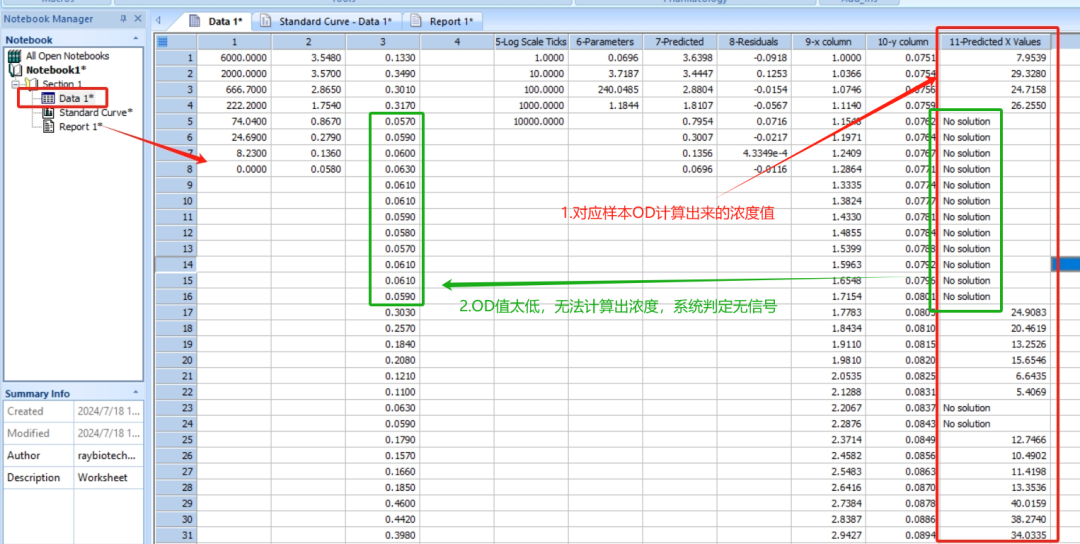Pin the Notebook Manager panel
The width and height of the screenshot is (1080, 544).
click(123, 19)
